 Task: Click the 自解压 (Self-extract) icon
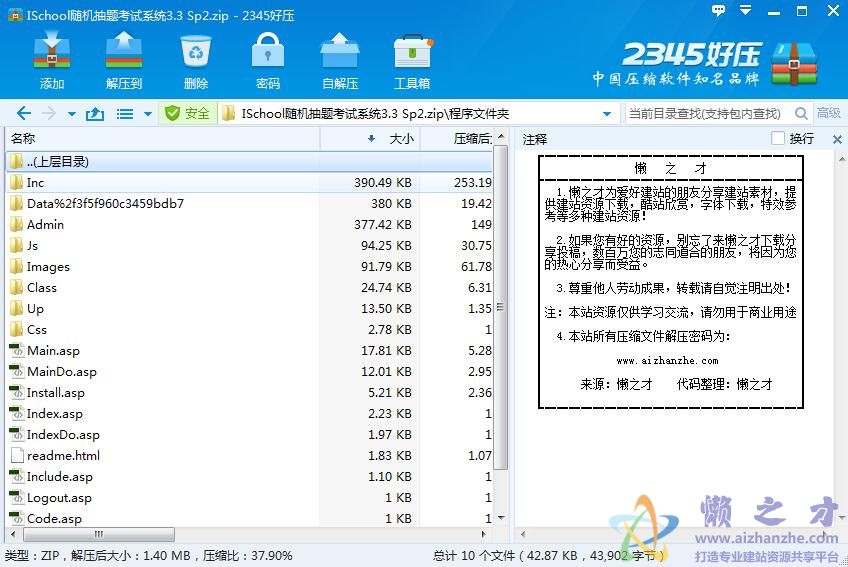click(x=340, y=52)
